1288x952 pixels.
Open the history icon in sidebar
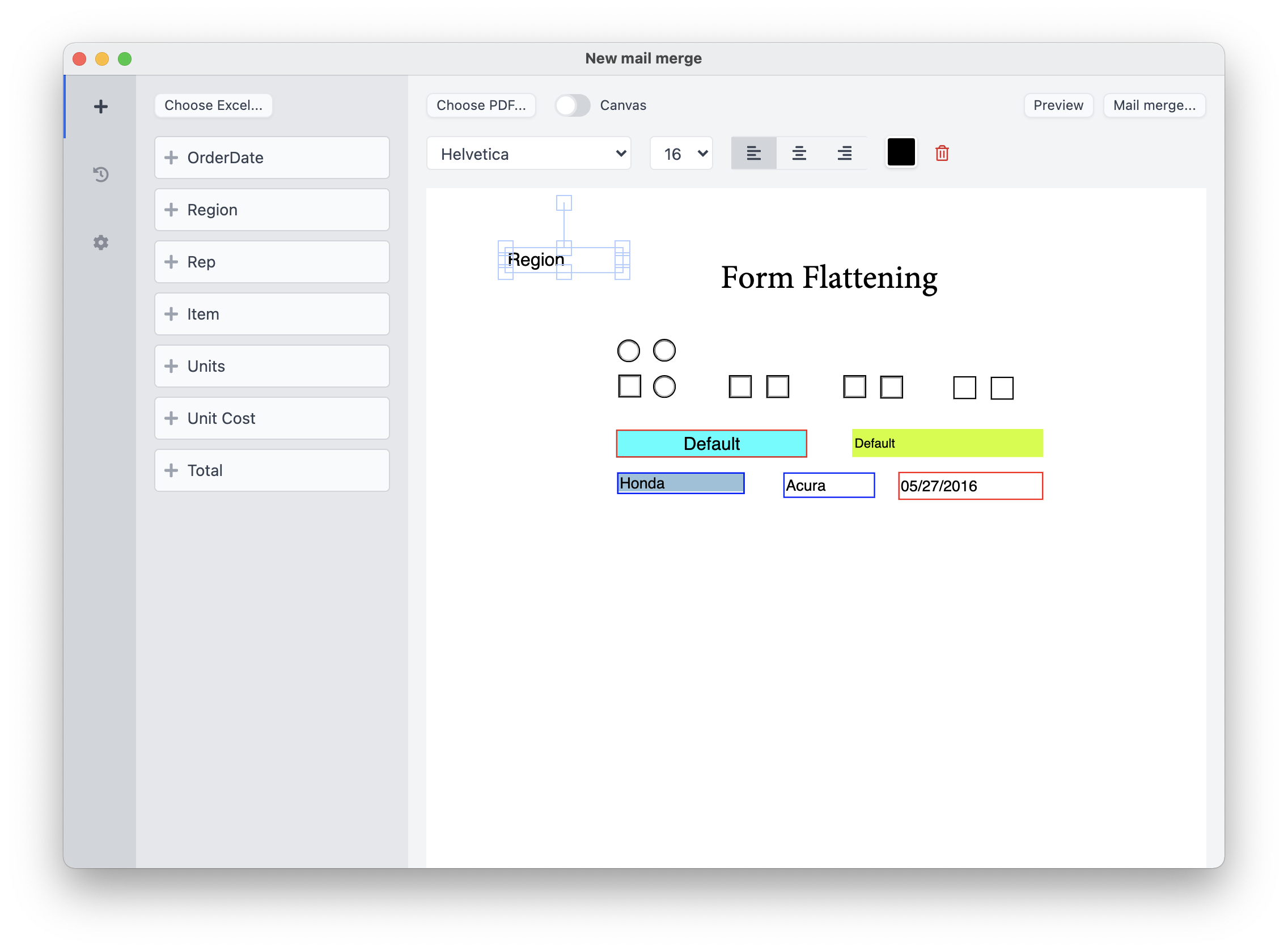(101, 174)
